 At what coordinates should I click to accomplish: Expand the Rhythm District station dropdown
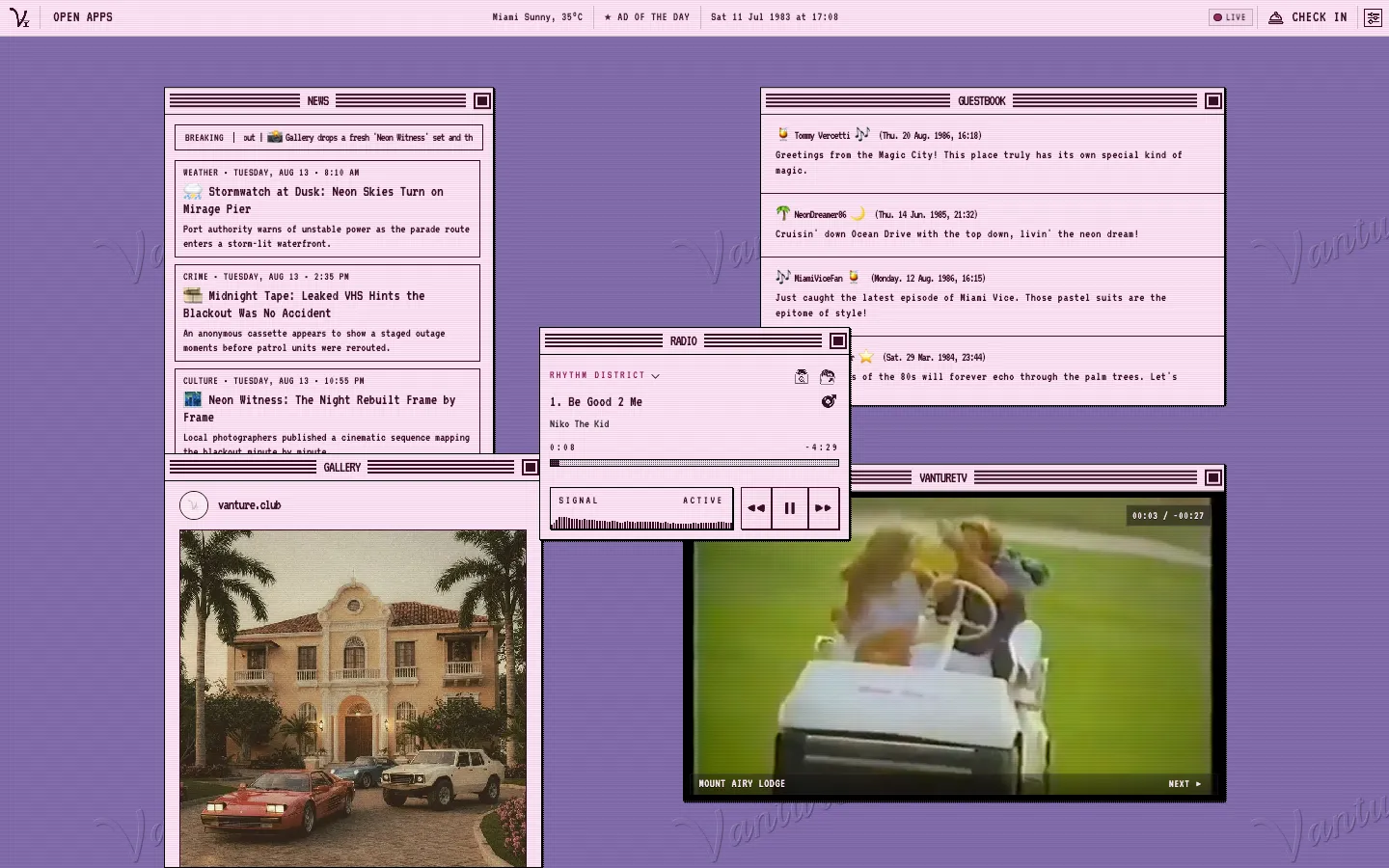coord(605,375)
